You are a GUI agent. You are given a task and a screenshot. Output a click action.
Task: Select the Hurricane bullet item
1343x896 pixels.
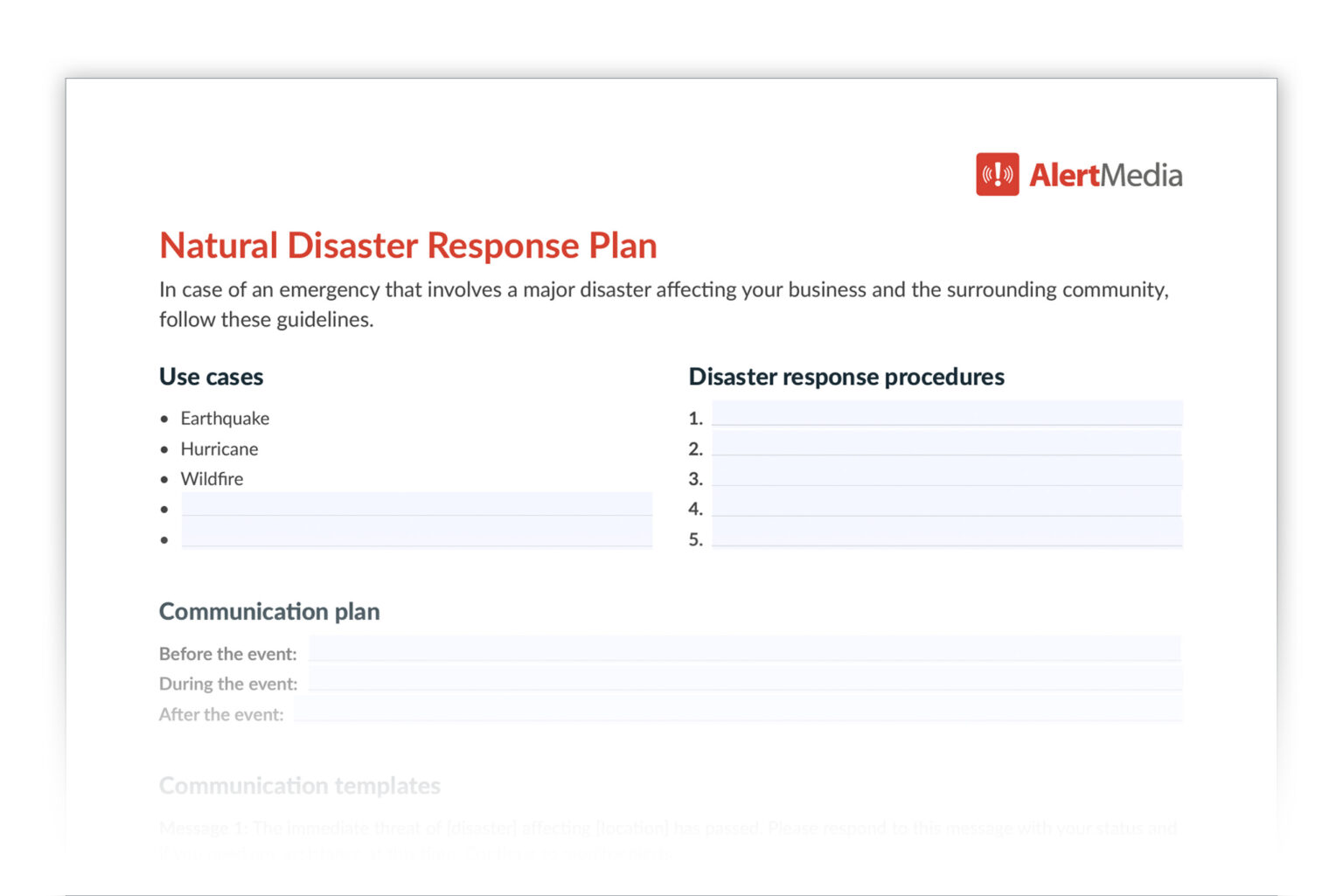click(x=219, y=449)
